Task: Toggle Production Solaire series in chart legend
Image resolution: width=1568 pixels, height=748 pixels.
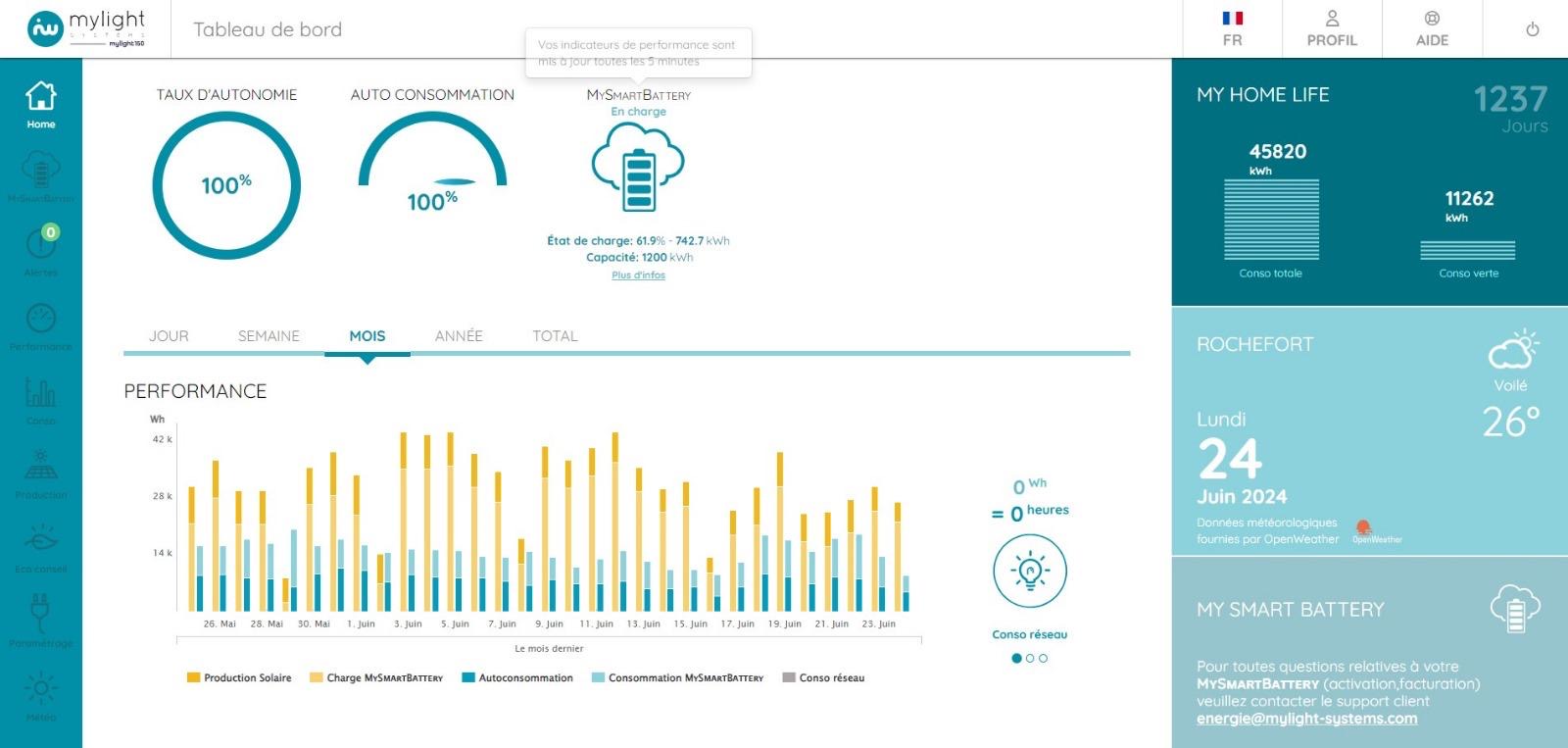Action: (239, 677)
